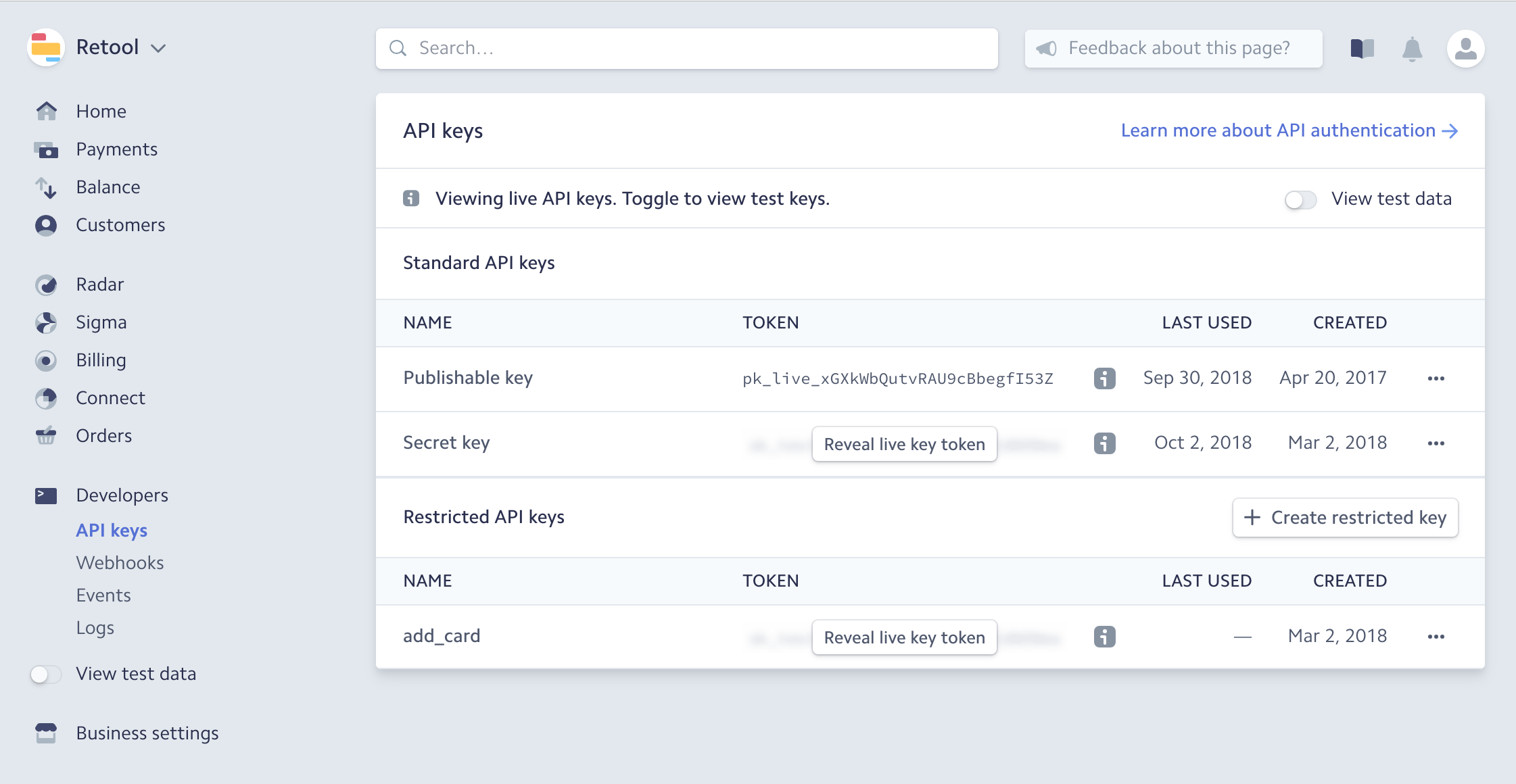Click the Sigma icon in sidebar
This screenshot has height=784, width=1516.
tap(46, 322)
